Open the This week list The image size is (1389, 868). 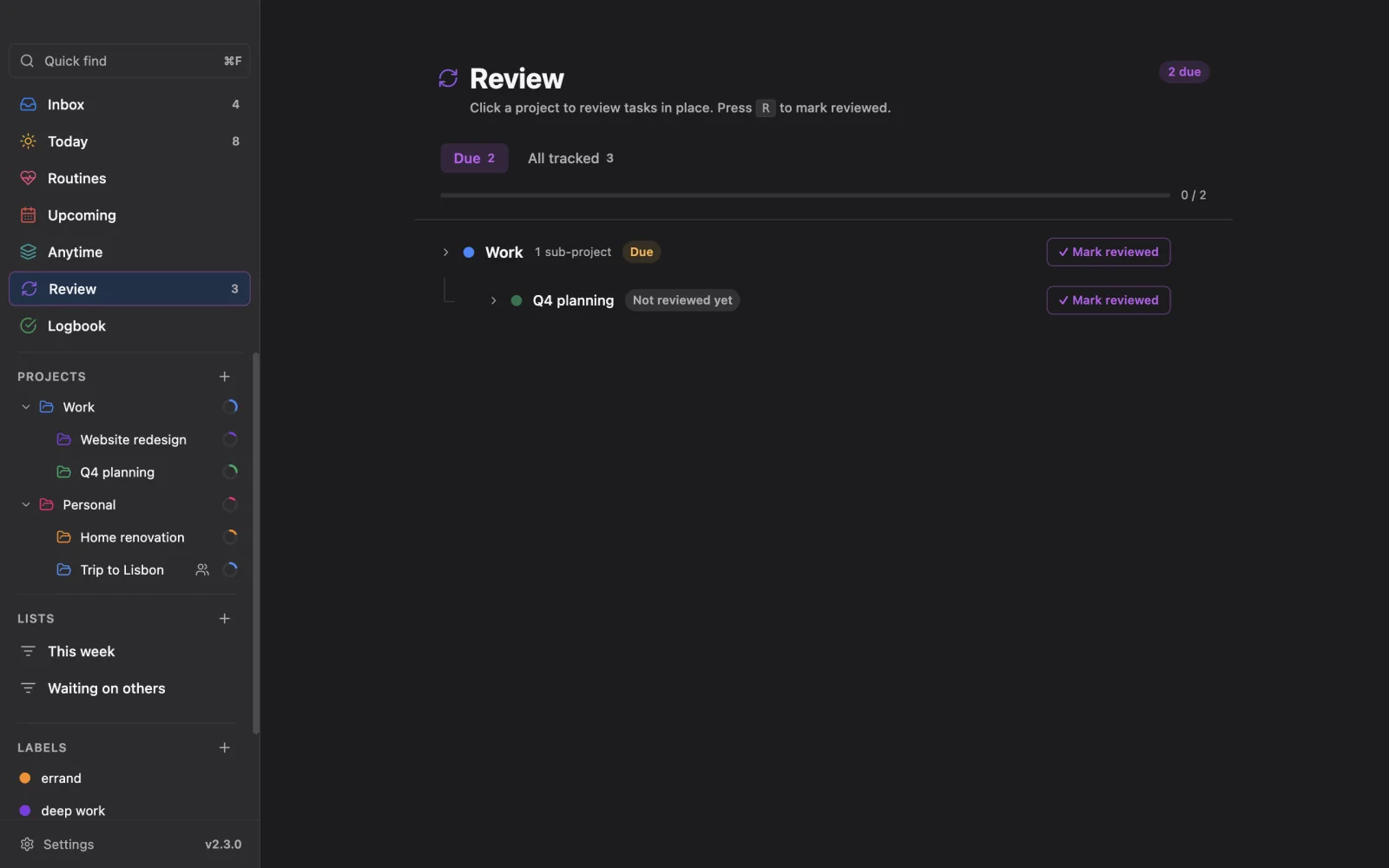click(129, 651)
